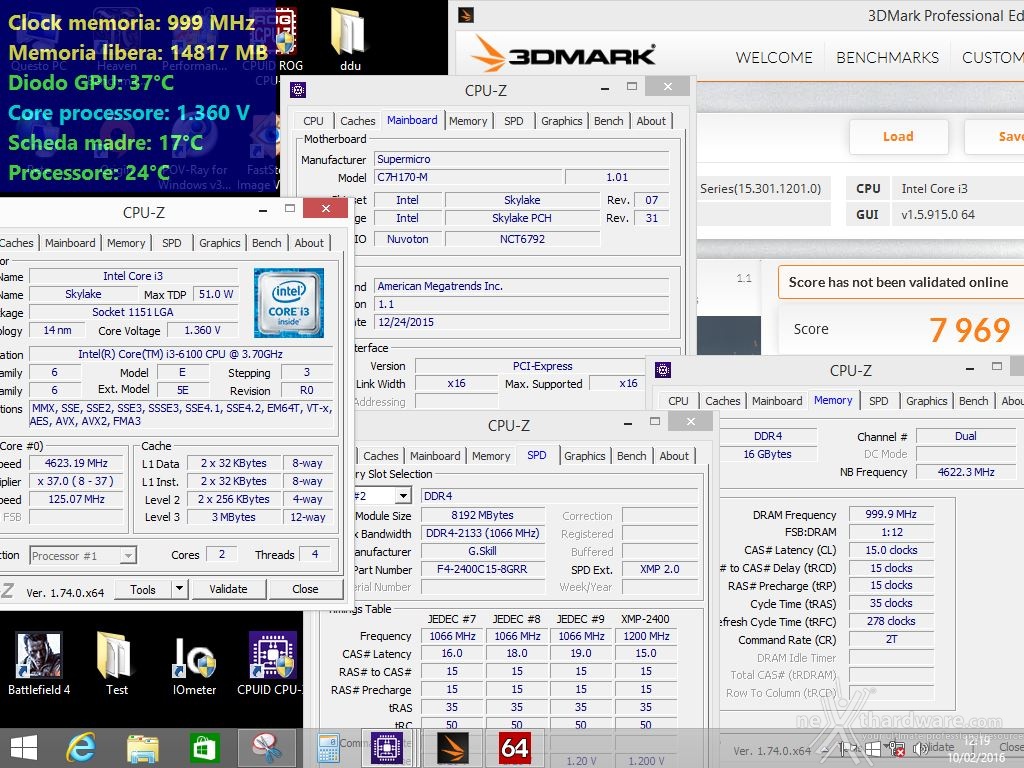Open File Explorer from taskbar
Screen dimensions: 1024x768
142,748
